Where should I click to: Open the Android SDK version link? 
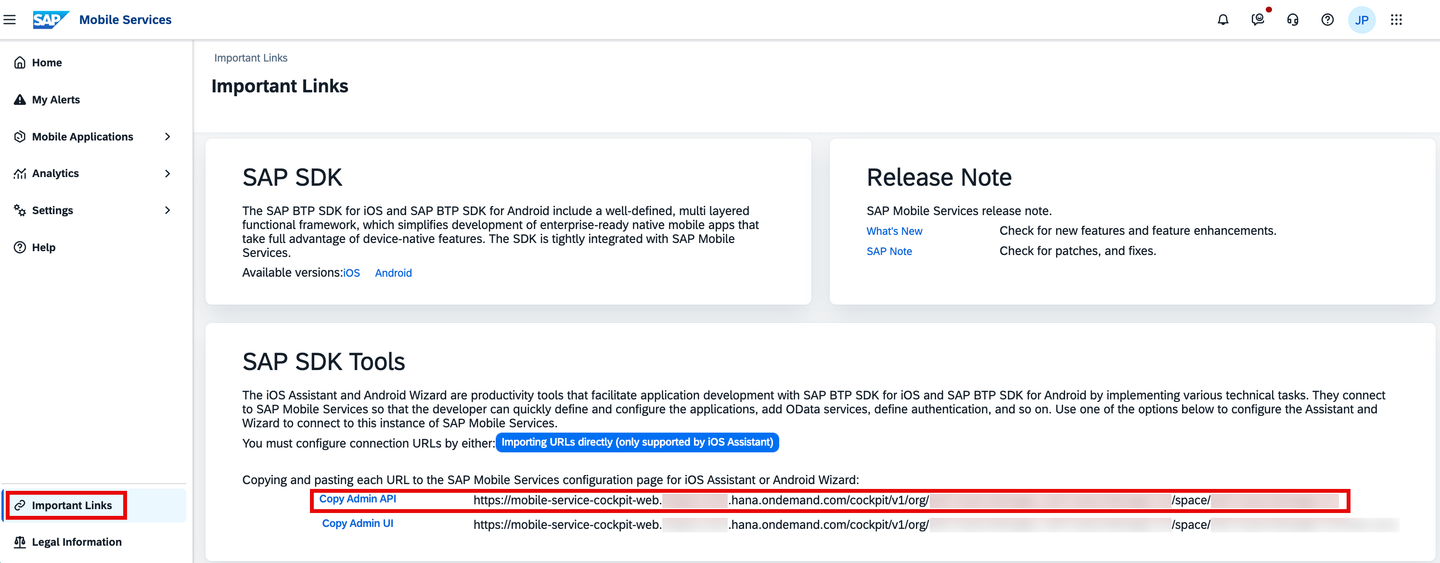393,273
